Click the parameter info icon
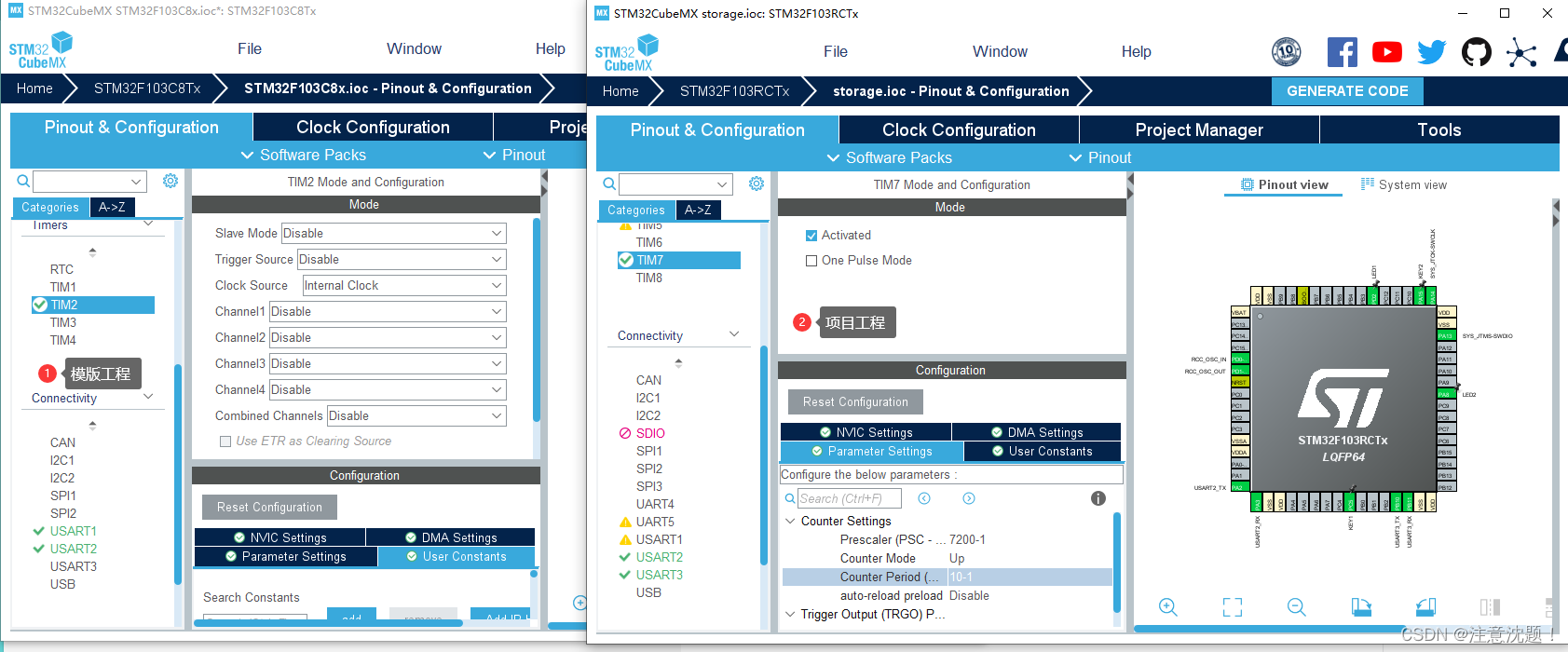 point(1098,498)
